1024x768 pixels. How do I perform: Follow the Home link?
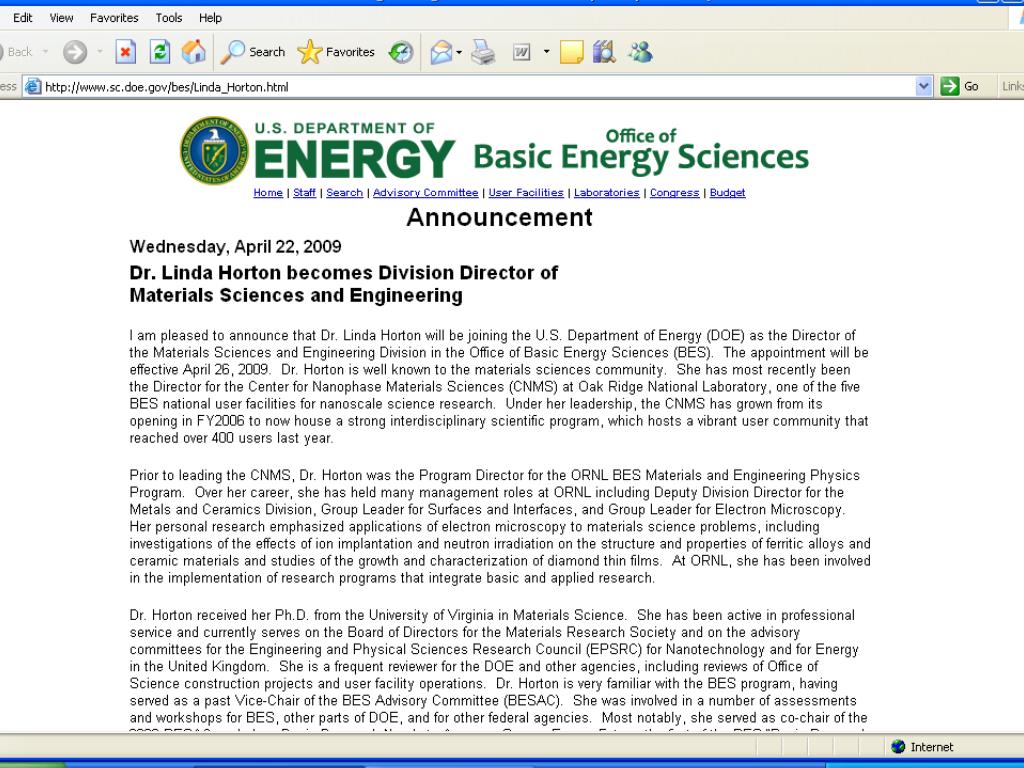click(x=268, y=193)
